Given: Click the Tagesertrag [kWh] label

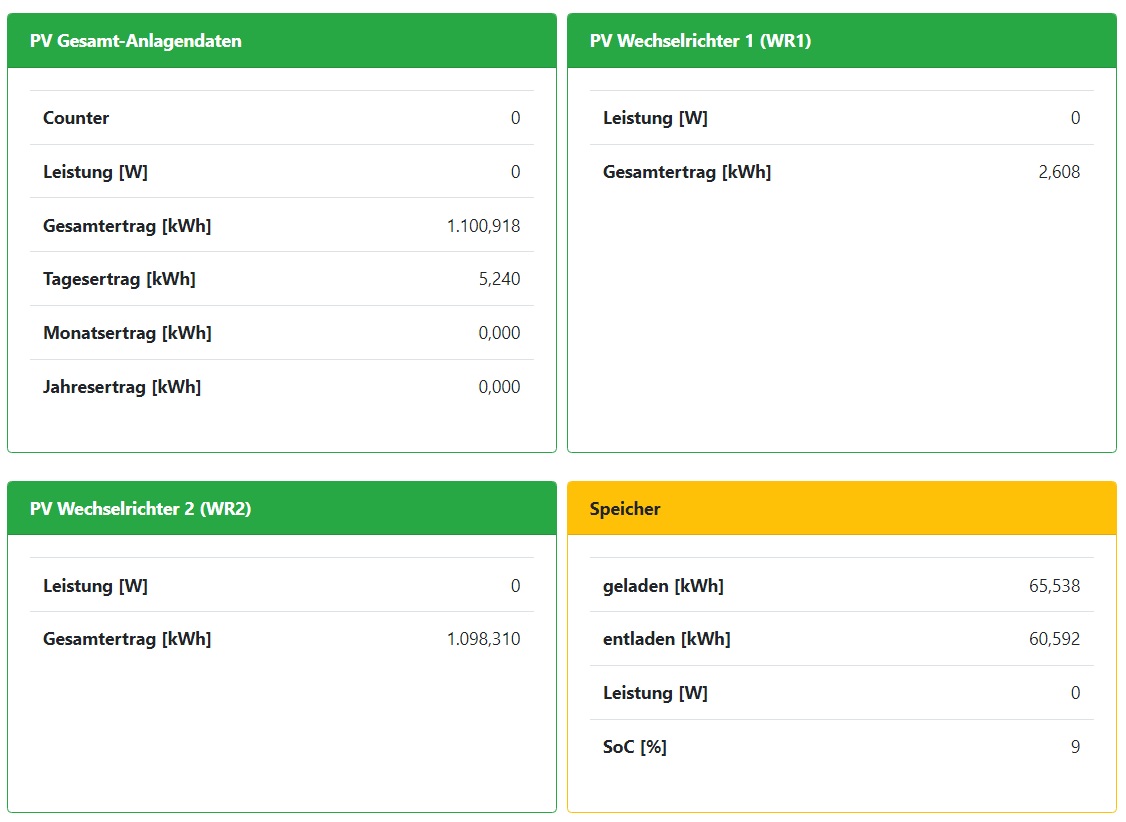Looking at the screenshot, I should pyautogui.click(x=119, y=279).
